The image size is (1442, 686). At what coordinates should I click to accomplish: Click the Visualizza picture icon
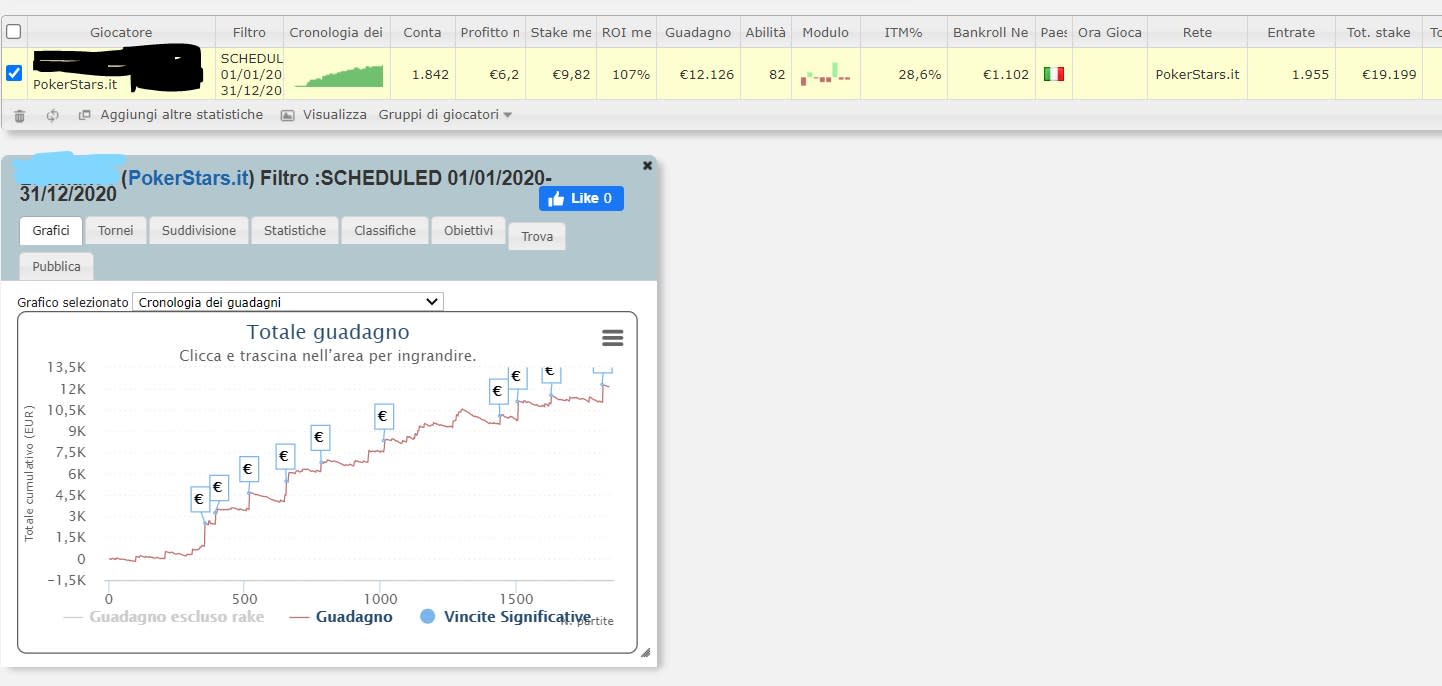tap(287, 115)
